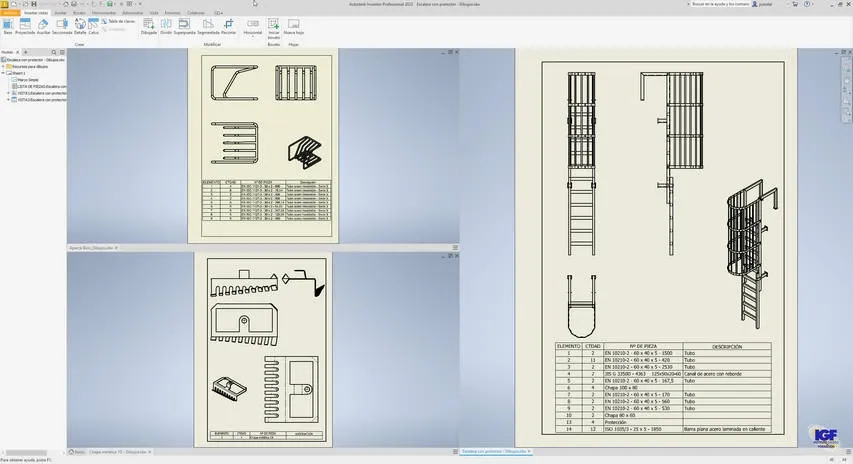Screen dimensions: 853x464
Task: Click Save icon in quick access toolbar
Action: point(34,4)
